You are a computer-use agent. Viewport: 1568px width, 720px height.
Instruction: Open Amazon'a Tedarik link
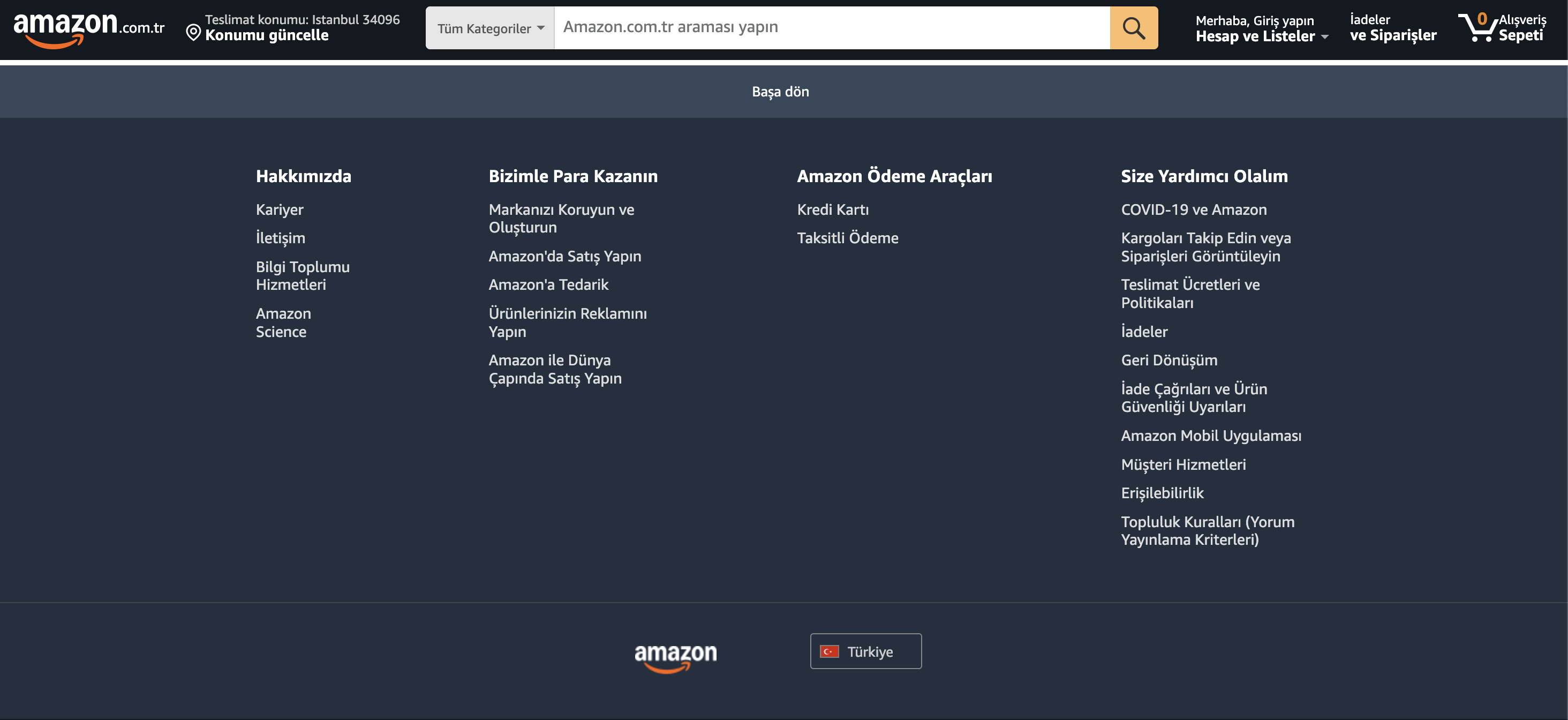(548, 284)
